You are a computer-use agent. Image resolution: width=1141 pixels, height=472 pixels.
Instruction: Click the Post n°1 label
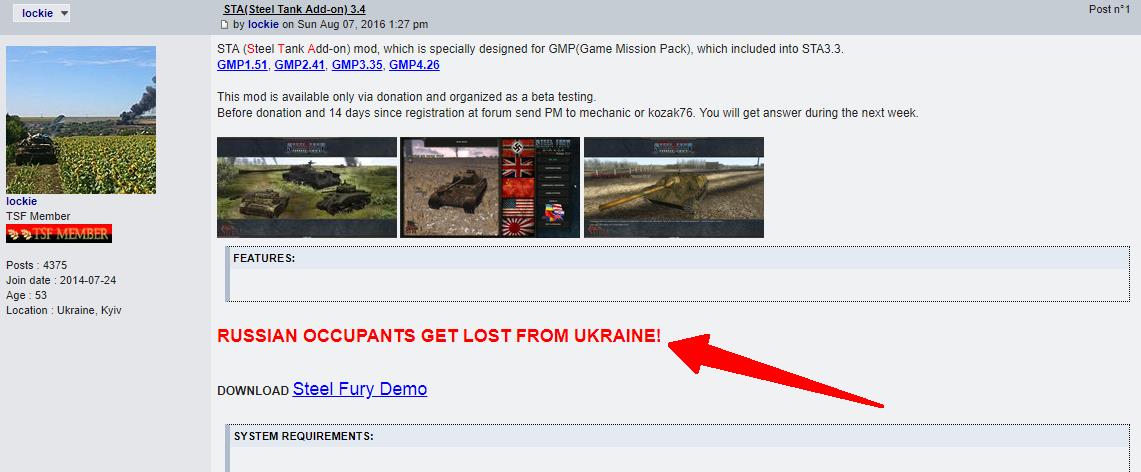coord(1109,9)
